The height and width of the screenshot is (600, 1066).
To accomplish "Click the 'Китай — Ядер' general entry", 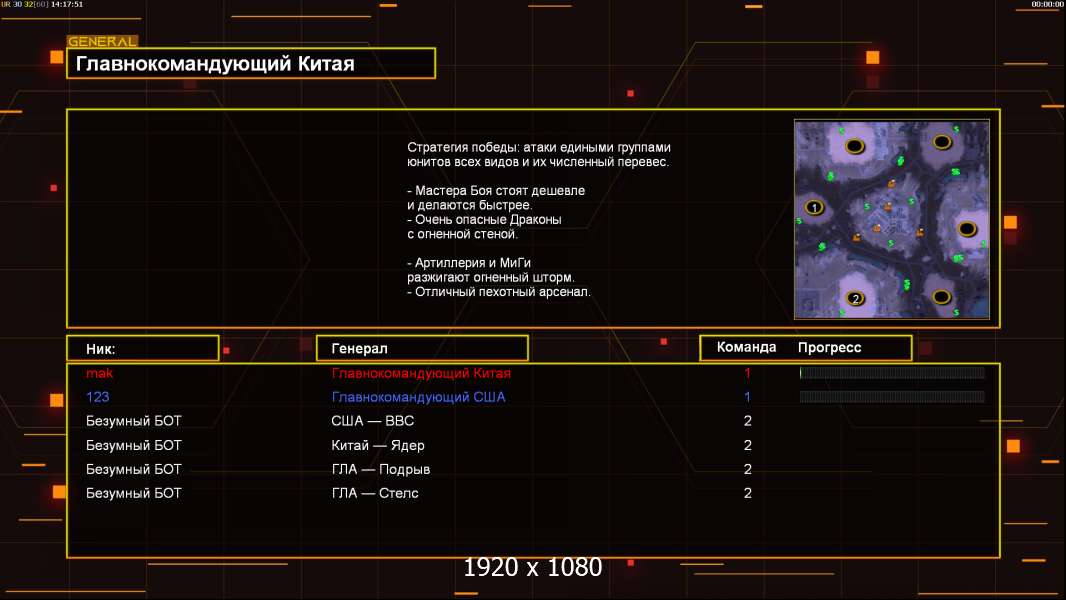I will pos(378,445).
